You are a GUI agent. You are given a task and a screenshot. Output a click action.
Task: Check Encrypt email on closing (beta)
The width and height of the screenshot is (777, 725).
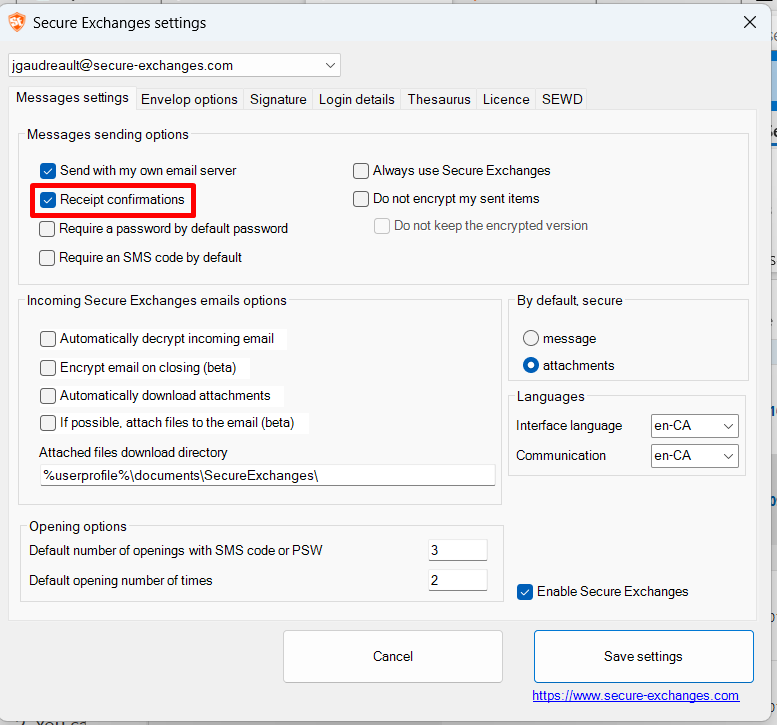[48, 368]
